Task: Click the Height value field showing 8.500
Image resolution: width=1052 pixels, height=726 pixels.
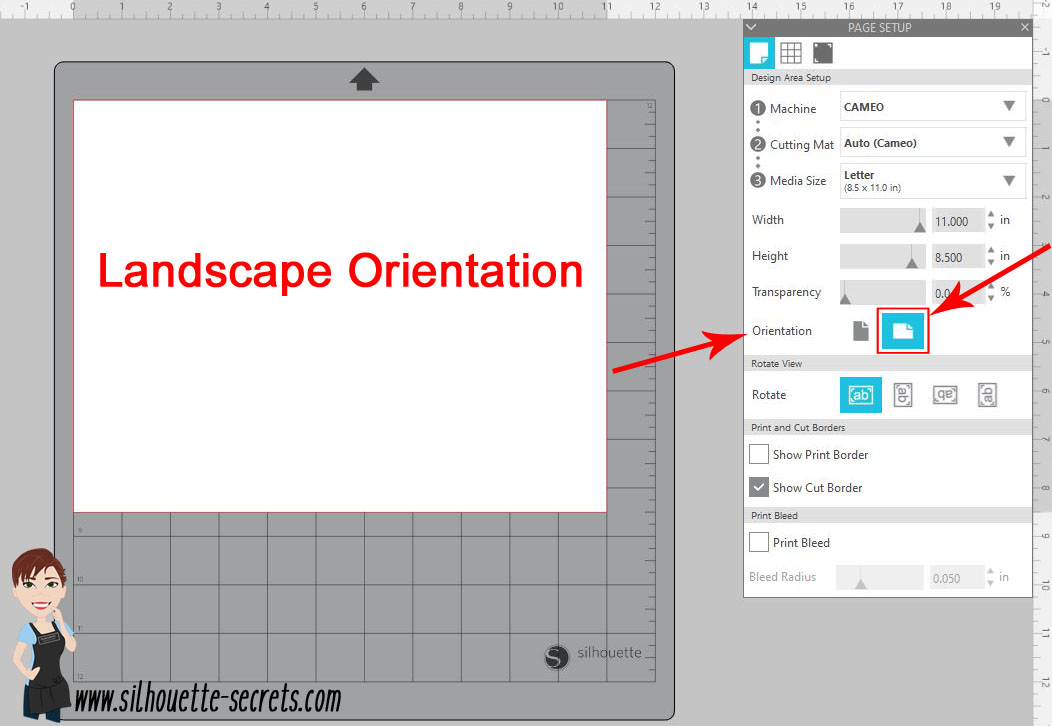Action: [956, 257]
